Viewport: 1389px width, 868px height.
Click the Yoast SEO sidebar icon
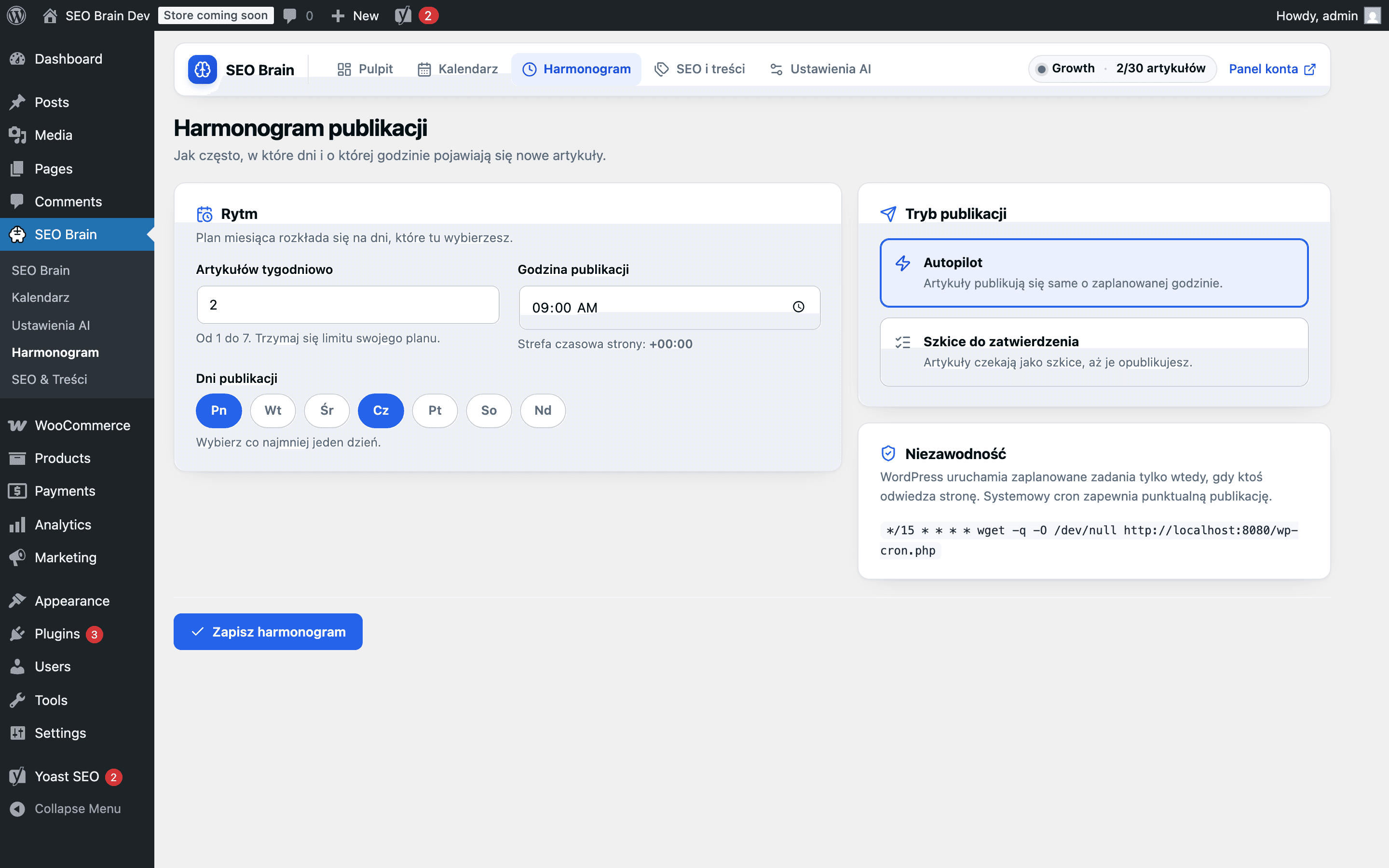[17, 776]
